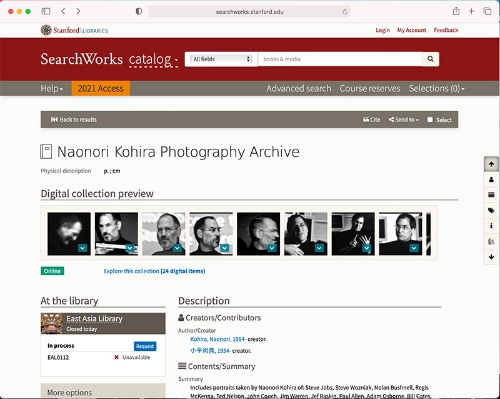The width and height of the screenshot is (500, 399).
Task: Show tab overview icon
Action: tap(487, 11)
